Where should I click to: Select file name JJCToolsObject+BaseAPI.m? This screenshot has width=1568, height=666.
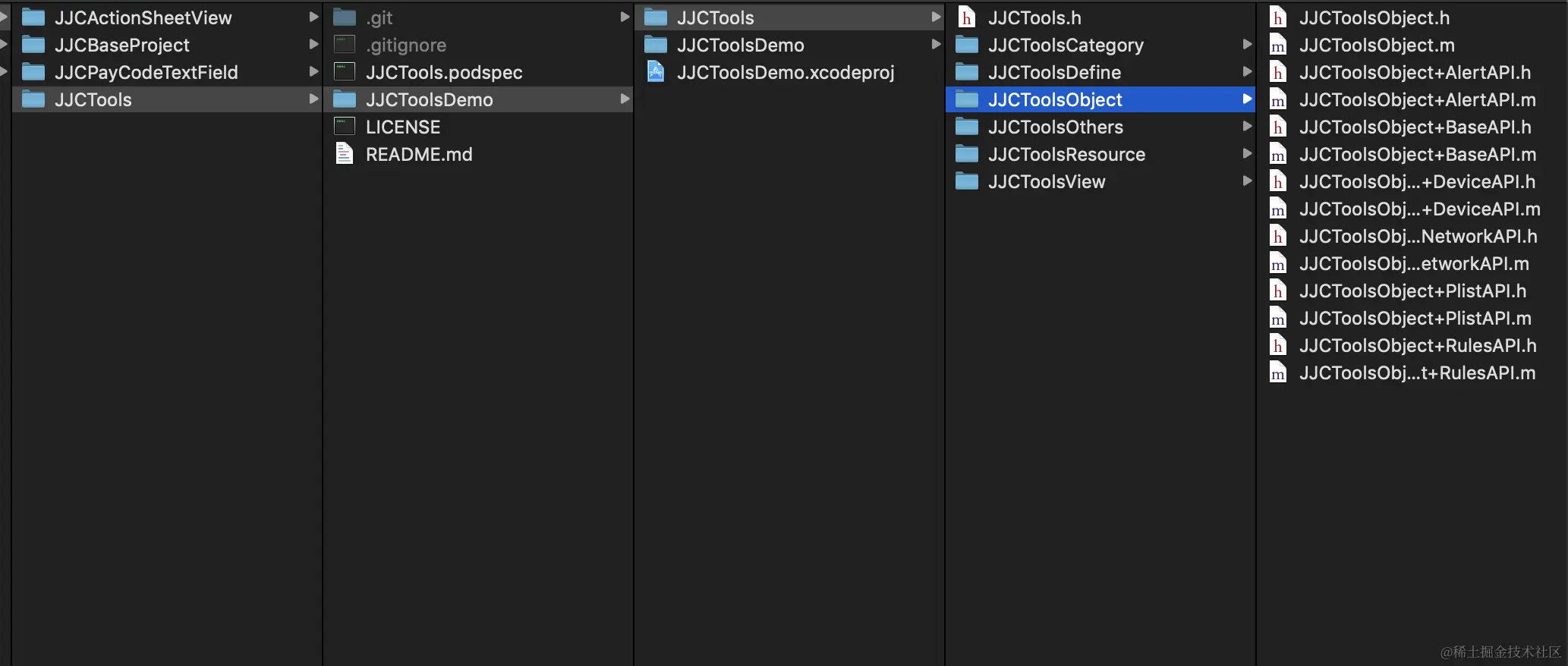coord(1418,154)
